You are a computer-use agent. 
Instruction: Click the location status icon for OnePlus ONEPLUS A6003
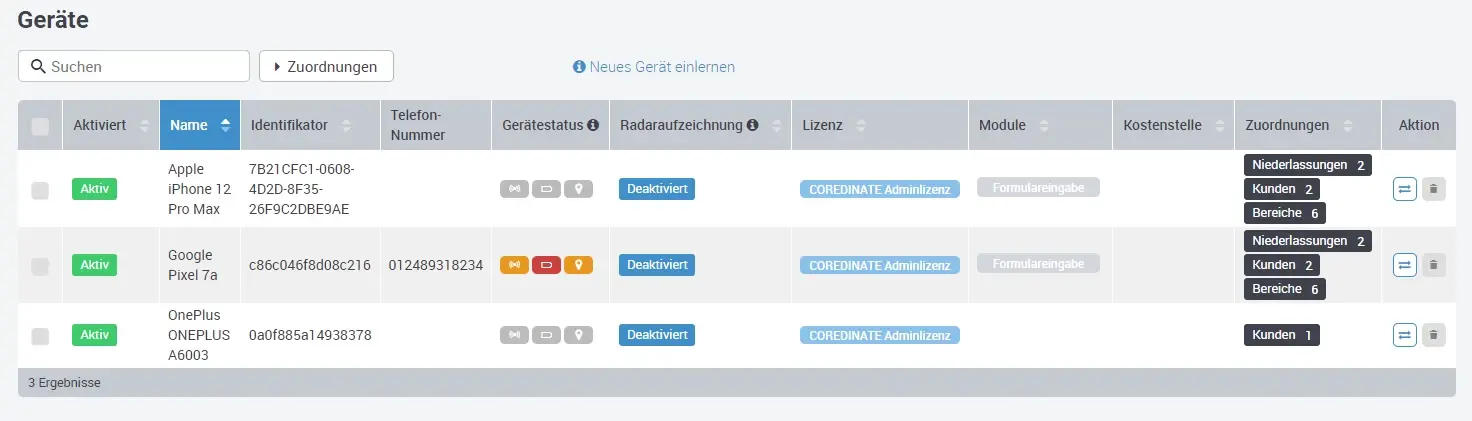point(578,335)
